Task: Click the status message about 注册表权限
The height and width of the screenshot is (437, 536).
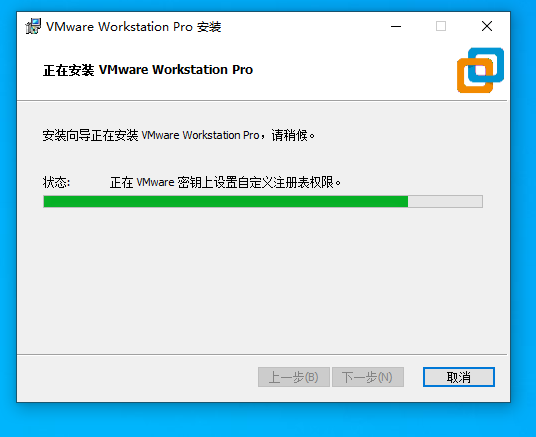Action: (225, 182)
